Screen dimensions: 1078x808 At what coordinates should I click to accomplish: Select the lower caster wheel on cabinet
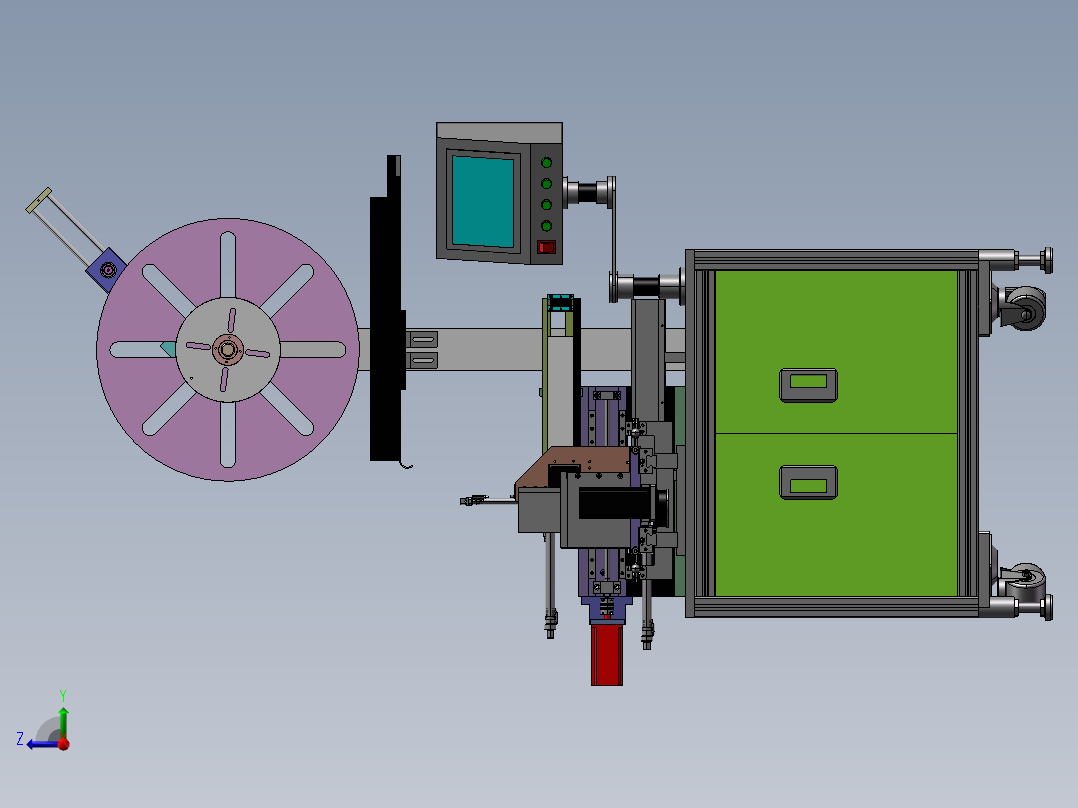coord(1024,582)
